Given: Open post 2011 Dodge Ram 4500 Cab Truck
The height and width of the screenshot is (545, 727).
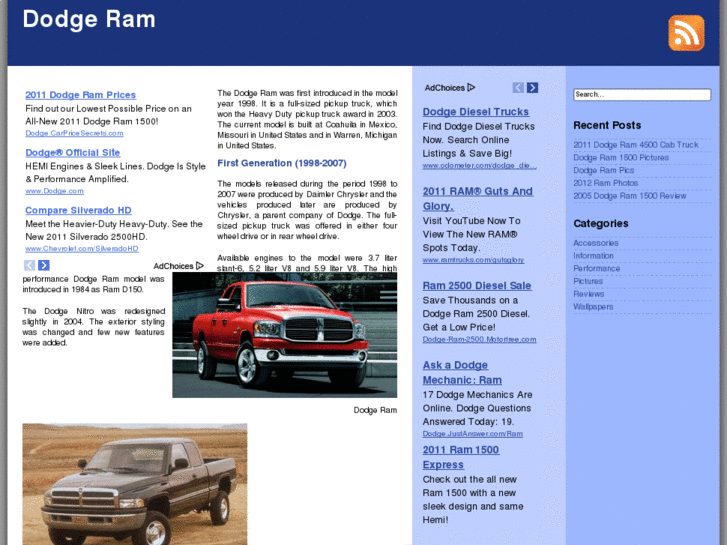Looking at the screenshot, I should click(x=636, y=145).
